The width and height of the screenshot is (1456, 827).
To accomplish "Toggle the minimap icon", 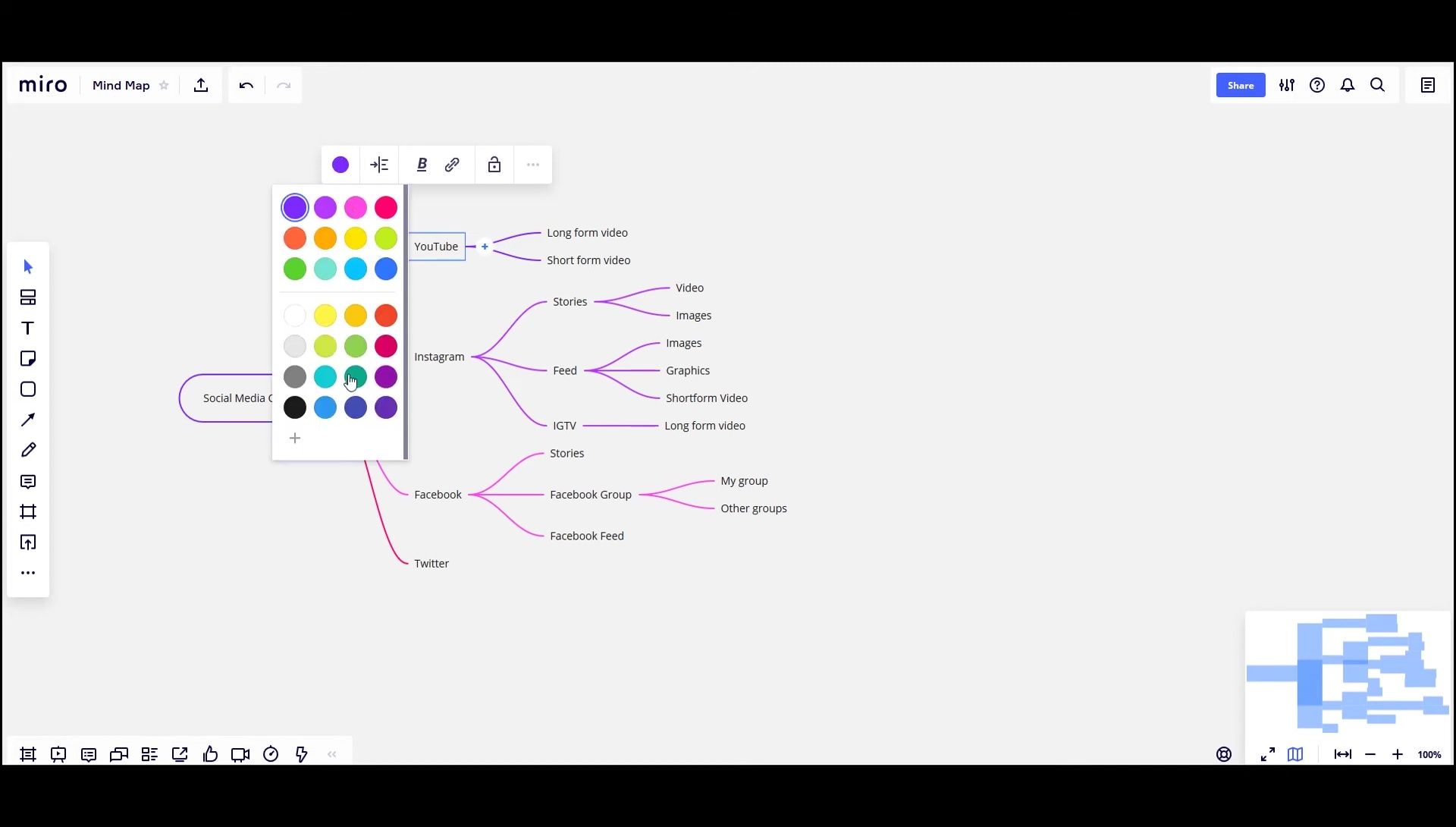I will [x=1295, y=755].
